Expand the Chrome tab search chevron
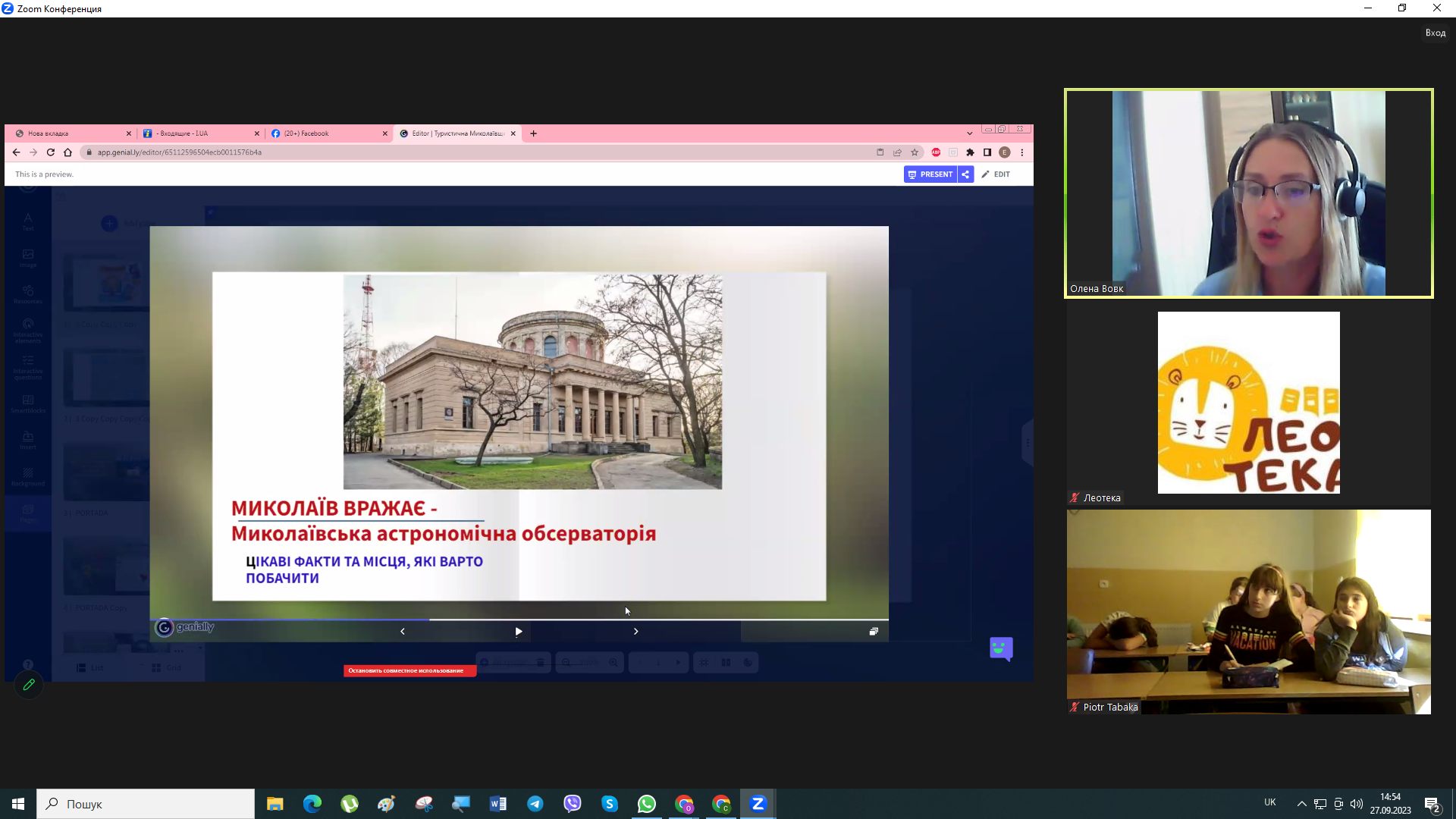The width and height of the screenshot is (1456, 819). point(969,133)
